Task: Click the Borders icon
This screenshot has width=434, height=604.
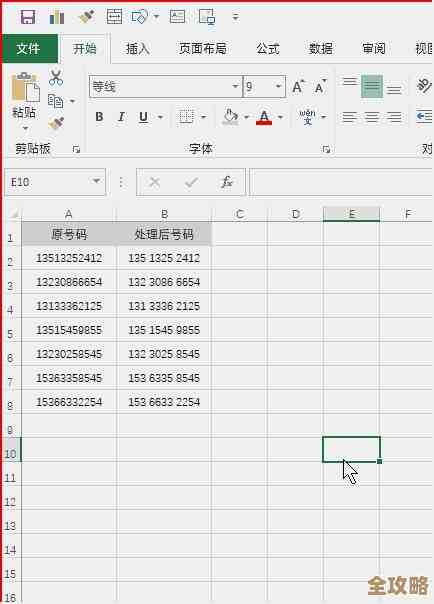Action: point(186,116)
